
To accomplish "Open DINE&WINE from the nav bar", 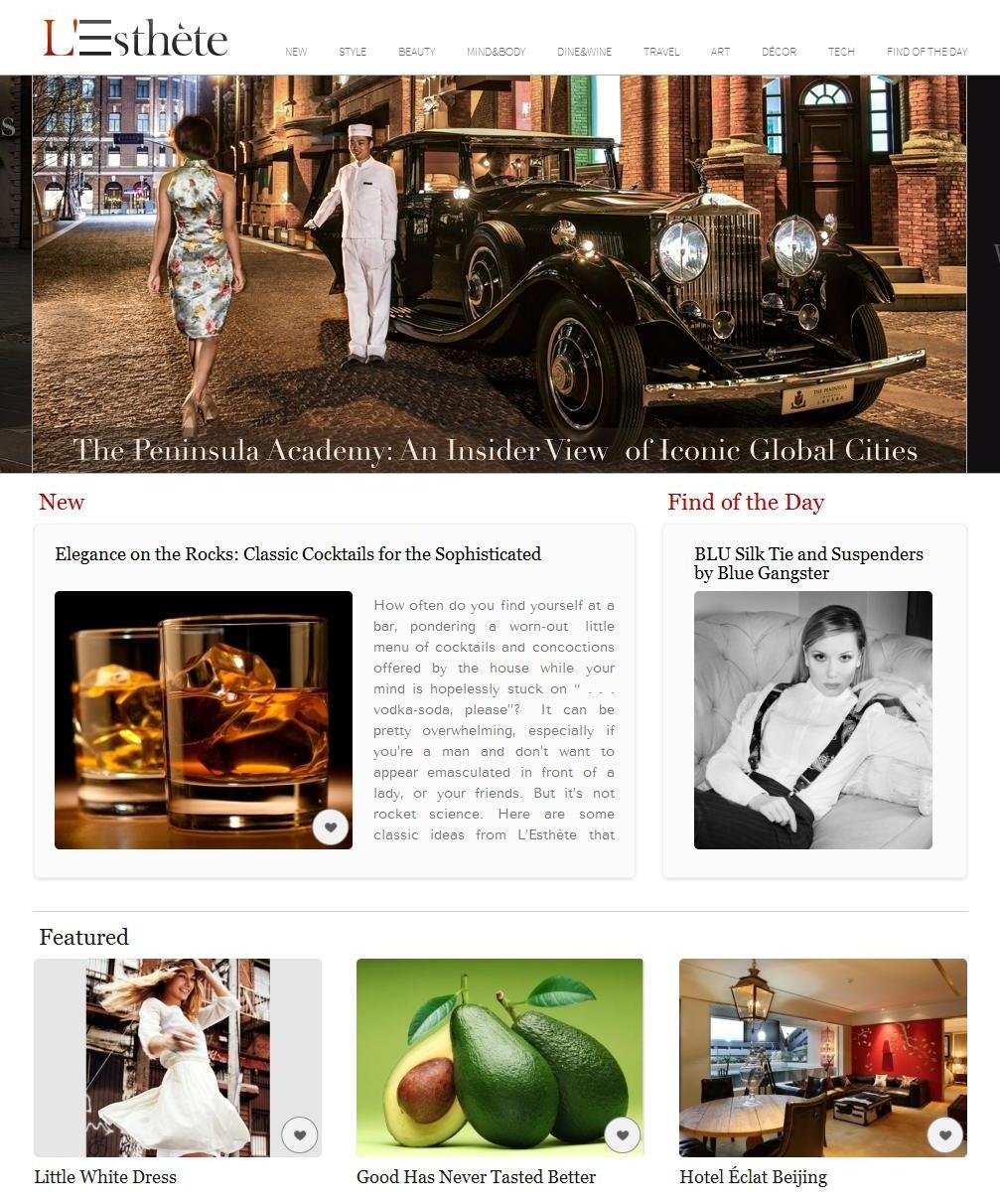I will pos(584,52).
